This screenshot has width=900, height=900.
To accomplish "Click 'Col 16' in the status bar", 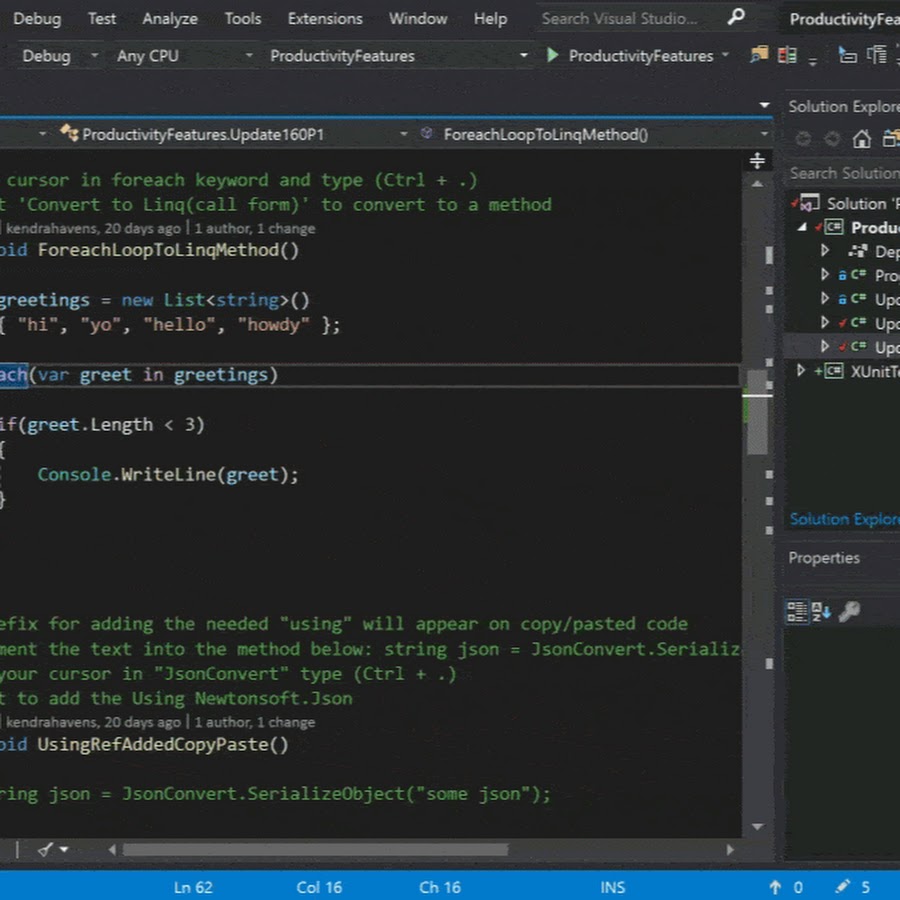I will pos(319,887).
